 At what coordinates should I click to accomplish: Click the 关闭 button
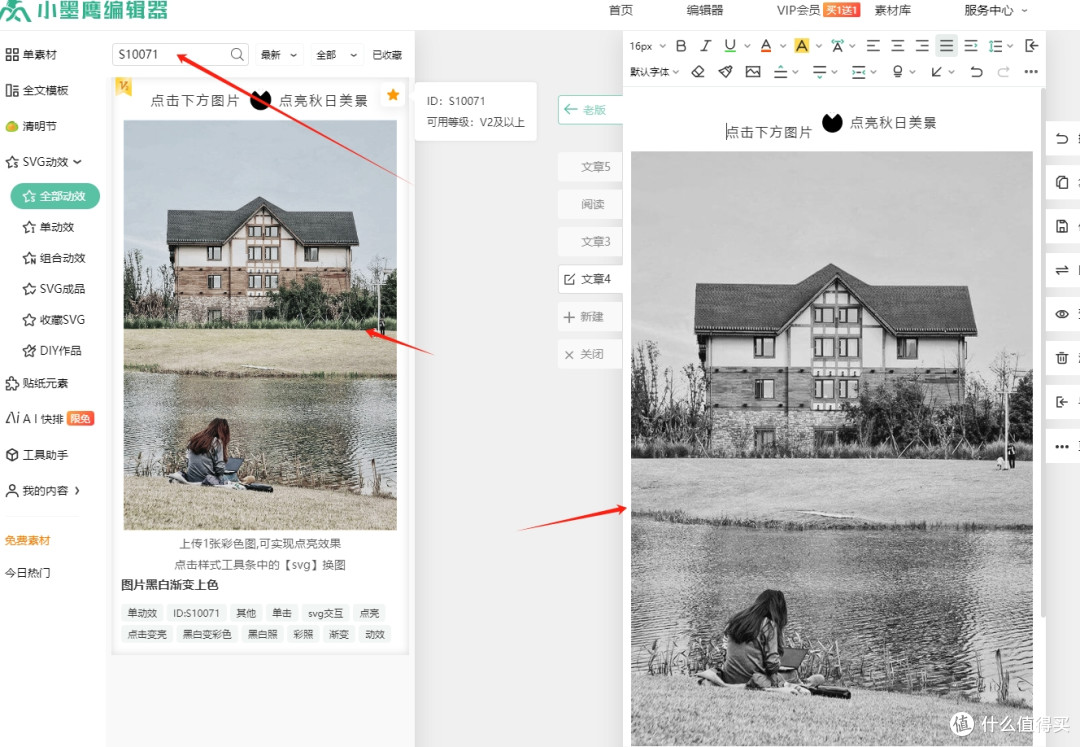pos(590,354)
